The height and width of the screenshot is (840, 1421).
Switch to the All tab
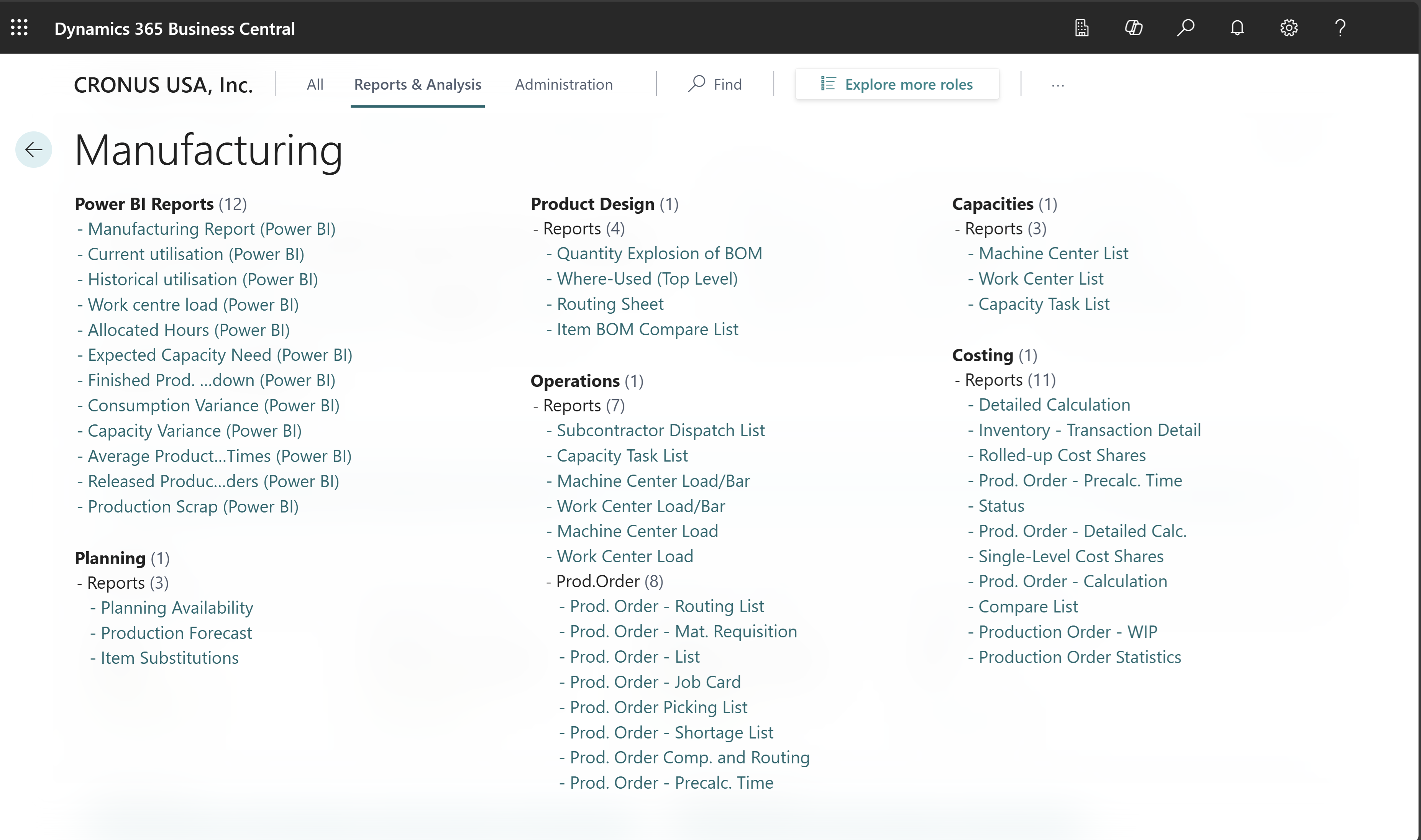coord(315,84)
